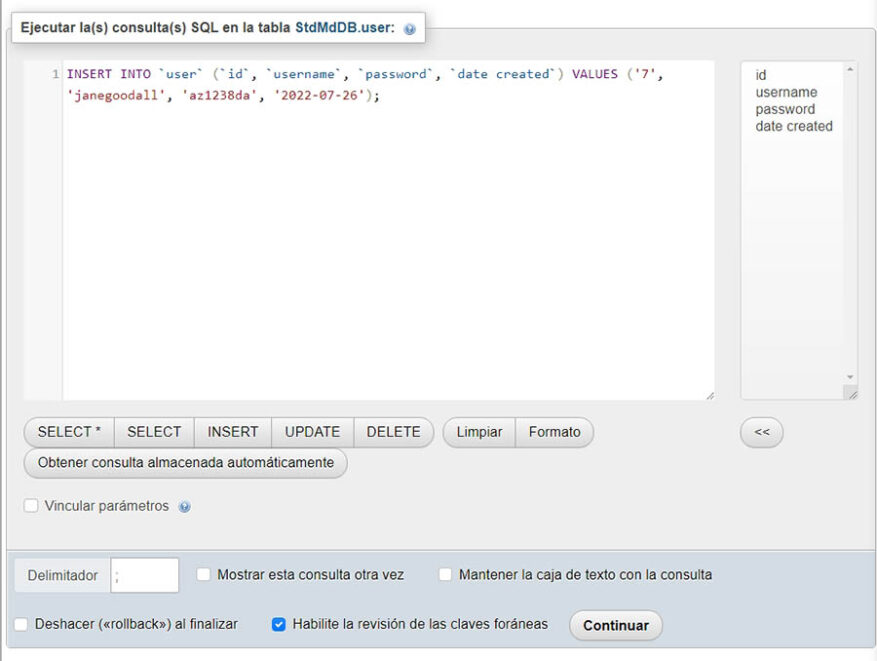This screenshot has height=661, width=877.
Task: Click Obtener consulta almacenada automáticamente
Action: click(184, 463)
